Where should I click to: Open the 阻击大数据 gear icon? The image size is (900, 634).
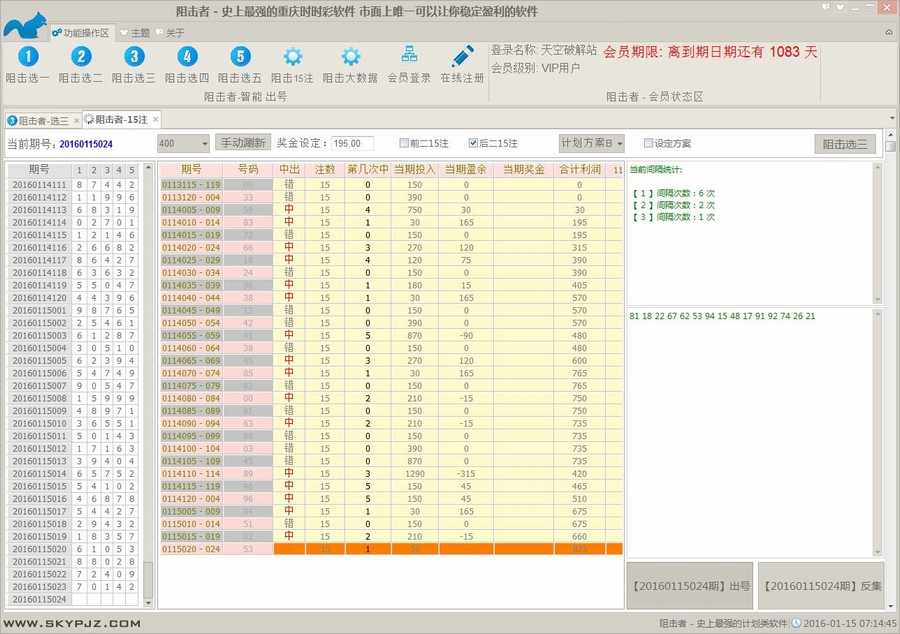(350, 58)
